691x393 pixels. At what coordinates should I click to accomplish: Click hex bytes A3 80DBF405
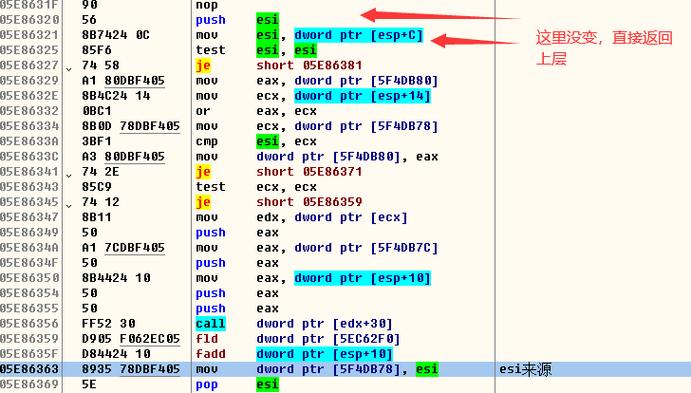tap(123, 157)
